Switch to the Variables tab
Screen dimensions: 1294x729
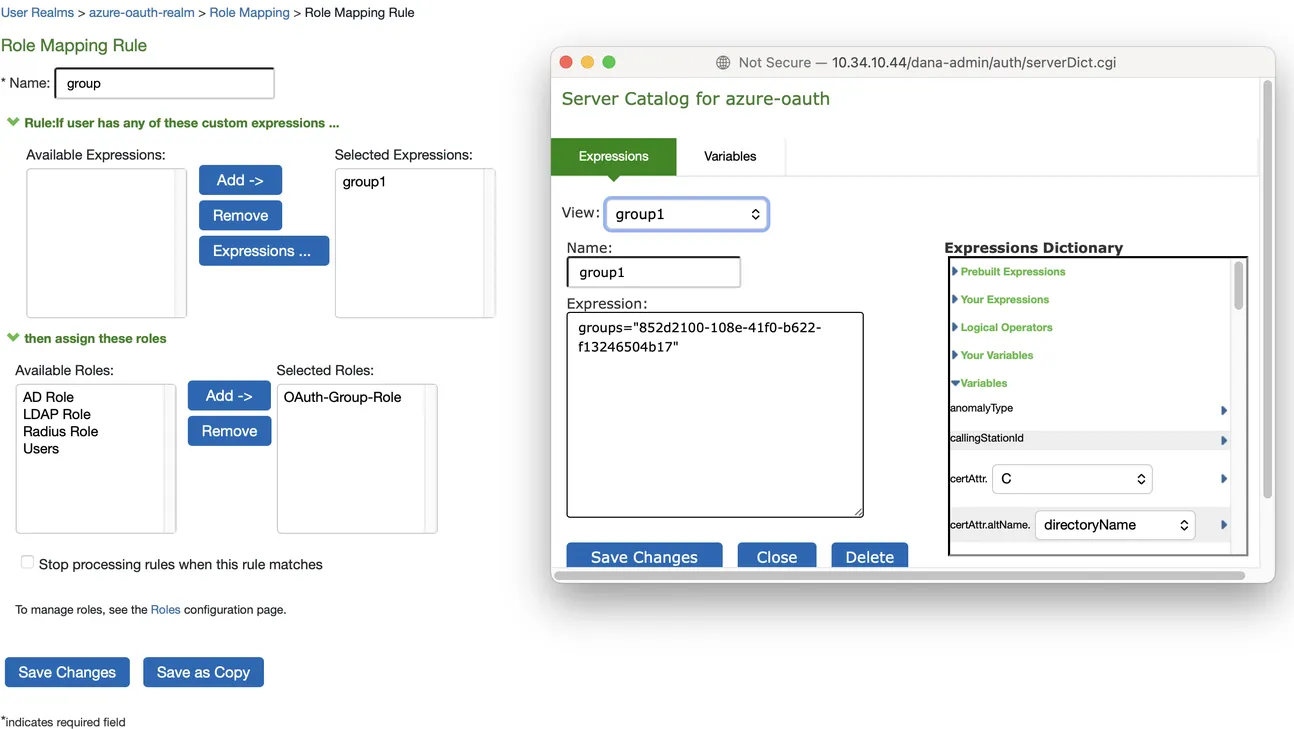[x=730, y=156]
